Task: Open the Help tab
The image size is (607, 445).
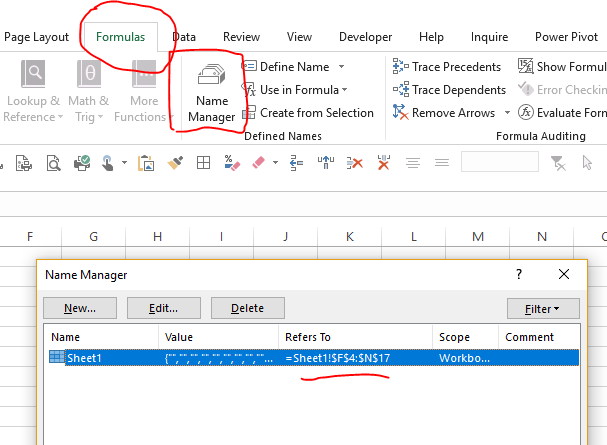Action: tap(431, 37)
